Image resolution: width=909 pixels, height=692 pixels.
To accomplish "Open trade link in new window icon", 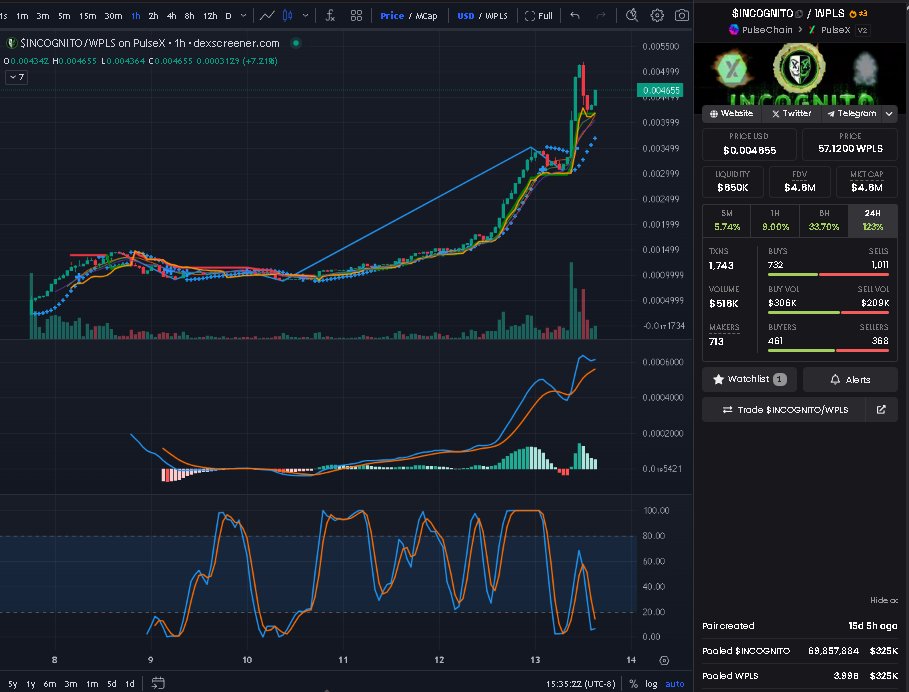I will click(x=881, y=410).
